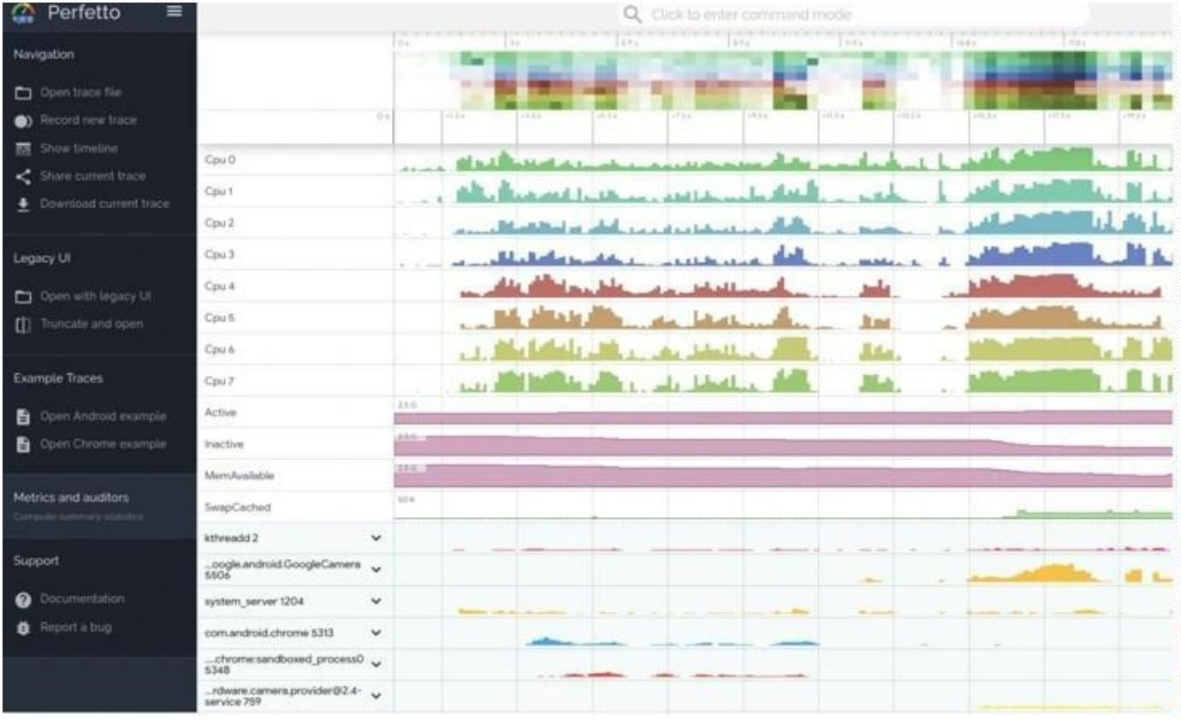Click the hamburger menu icon beside Perfetto

(x=175, y=11)
